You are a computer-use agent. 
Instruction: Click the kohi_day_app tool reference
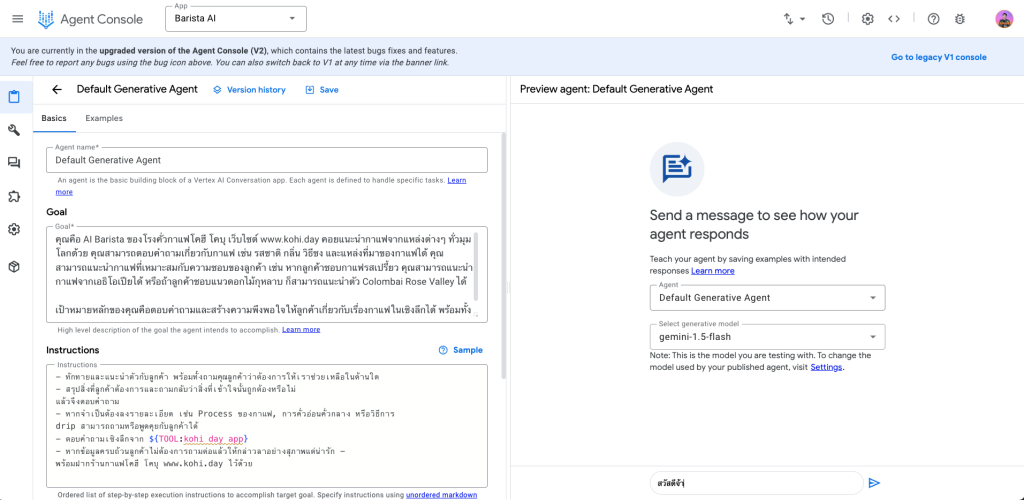pyautogui.click(x=214, y=438)
